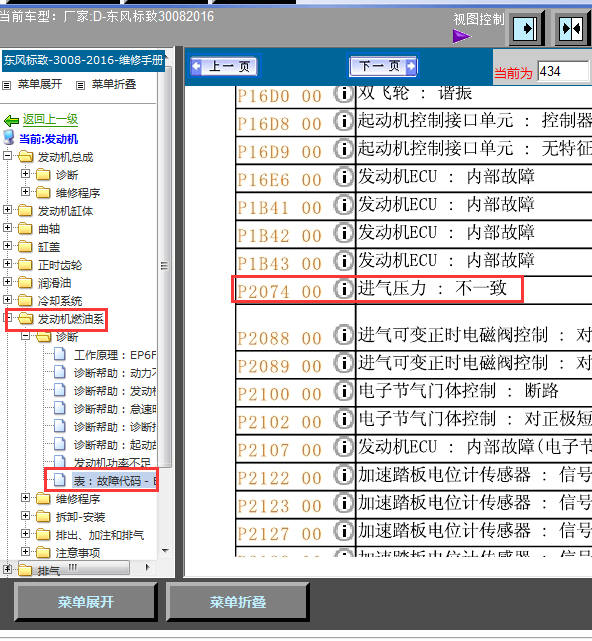Open 诊断帮助：怠速 document
Screen dimensions: 592x641
[x=115, y=409]
